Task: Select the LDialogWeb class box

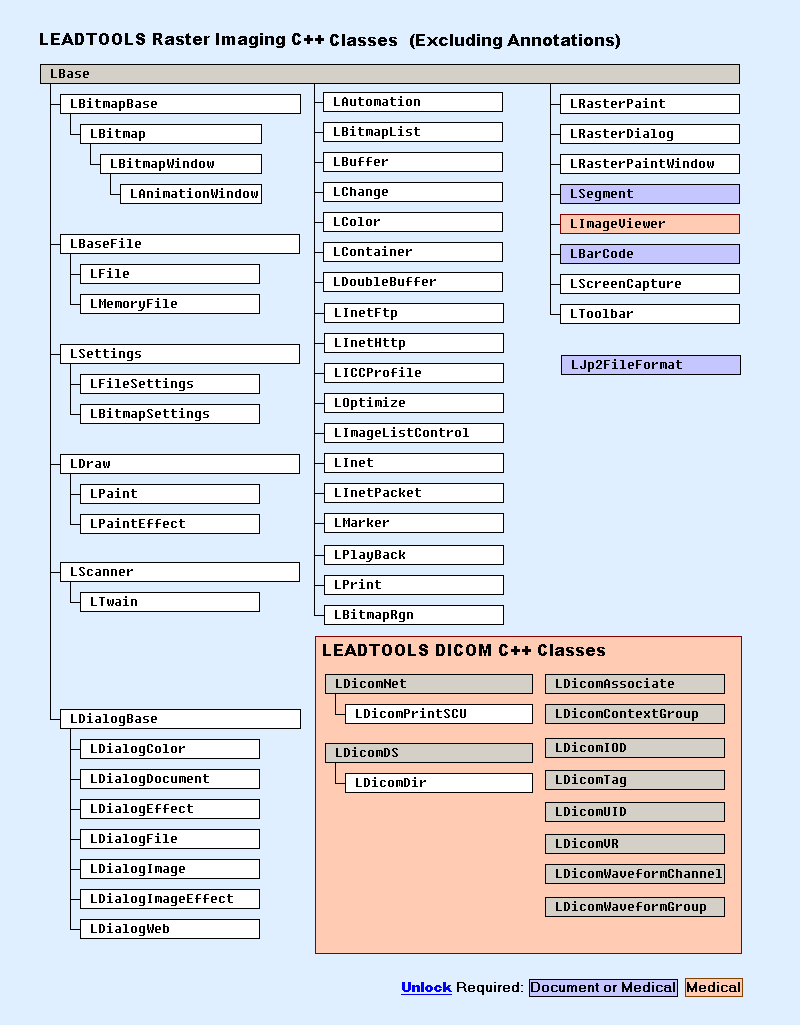Action: (x=170, y=930)
